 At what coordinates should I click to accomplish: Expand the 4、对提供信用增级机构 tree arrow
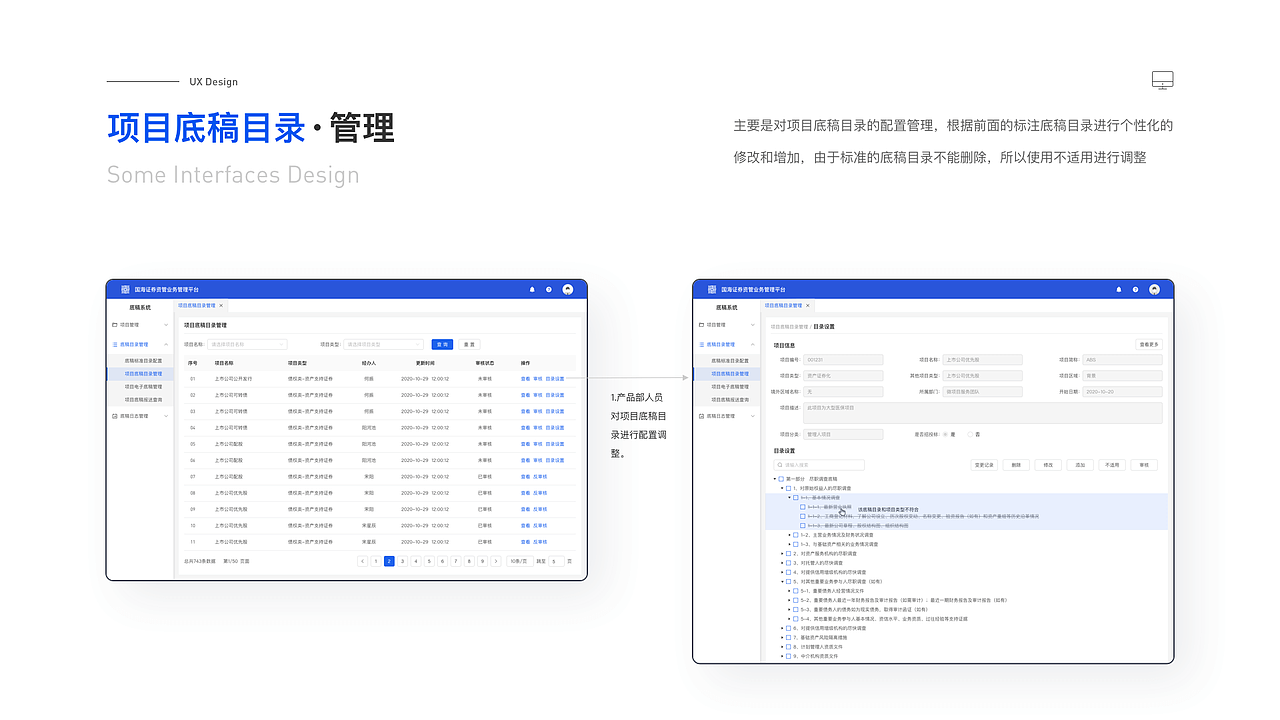782,572
